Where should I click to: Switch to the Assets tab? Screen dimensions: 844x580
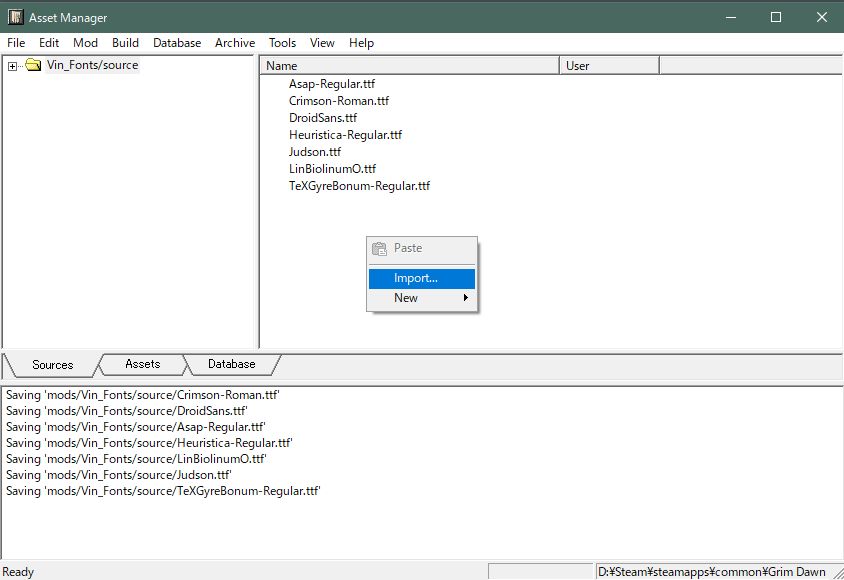point(142,364)
